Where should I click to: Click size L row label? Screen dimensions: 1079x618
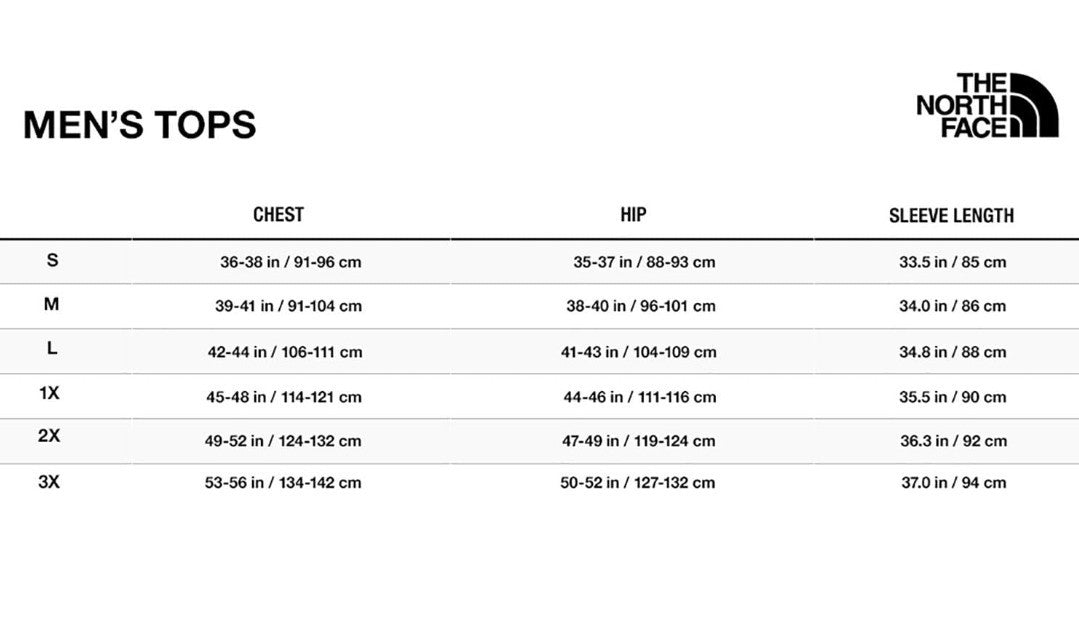point(52,348)
